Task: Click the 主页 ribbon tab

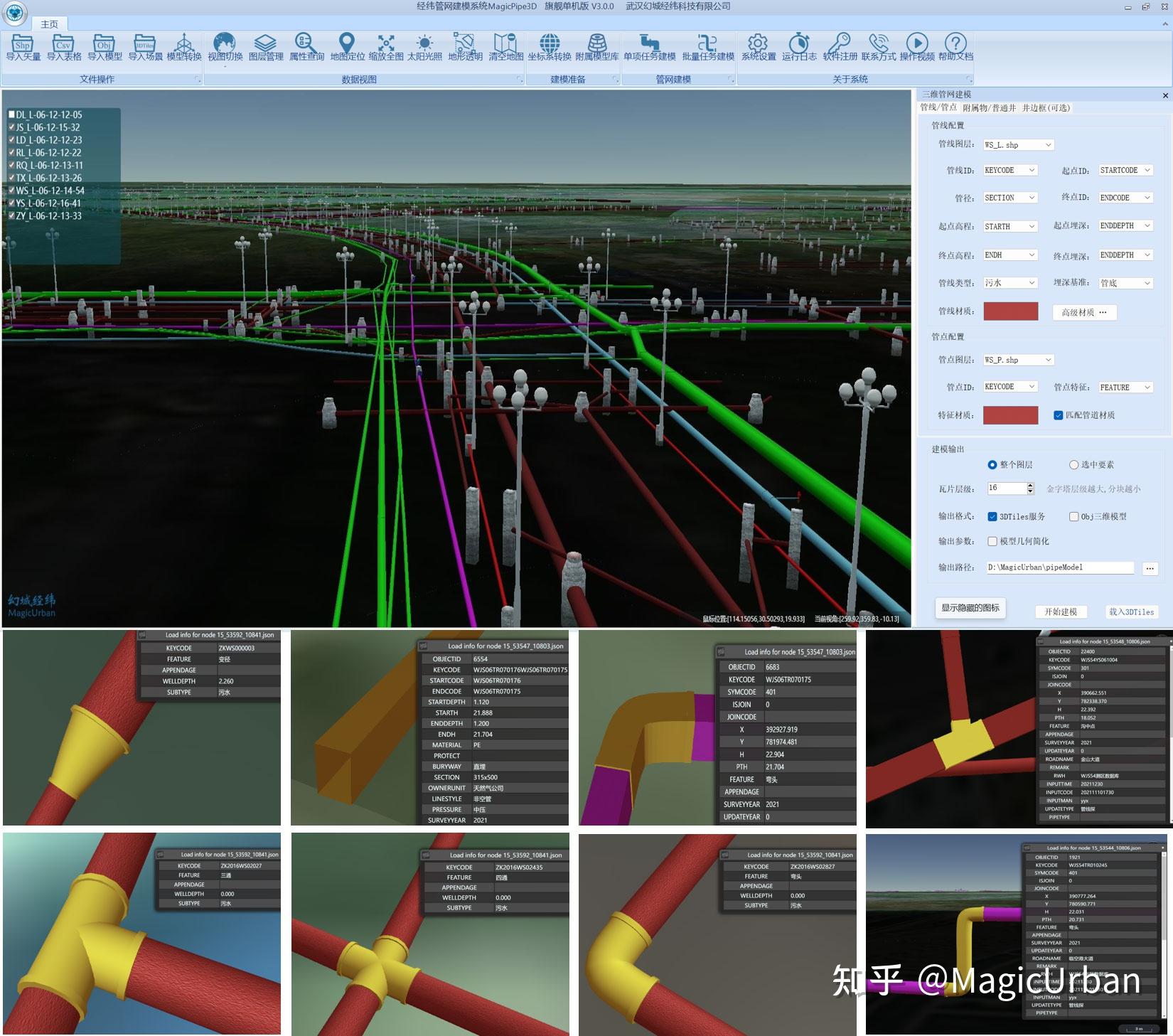Action: pyautogui.click(x=49, y=23)
